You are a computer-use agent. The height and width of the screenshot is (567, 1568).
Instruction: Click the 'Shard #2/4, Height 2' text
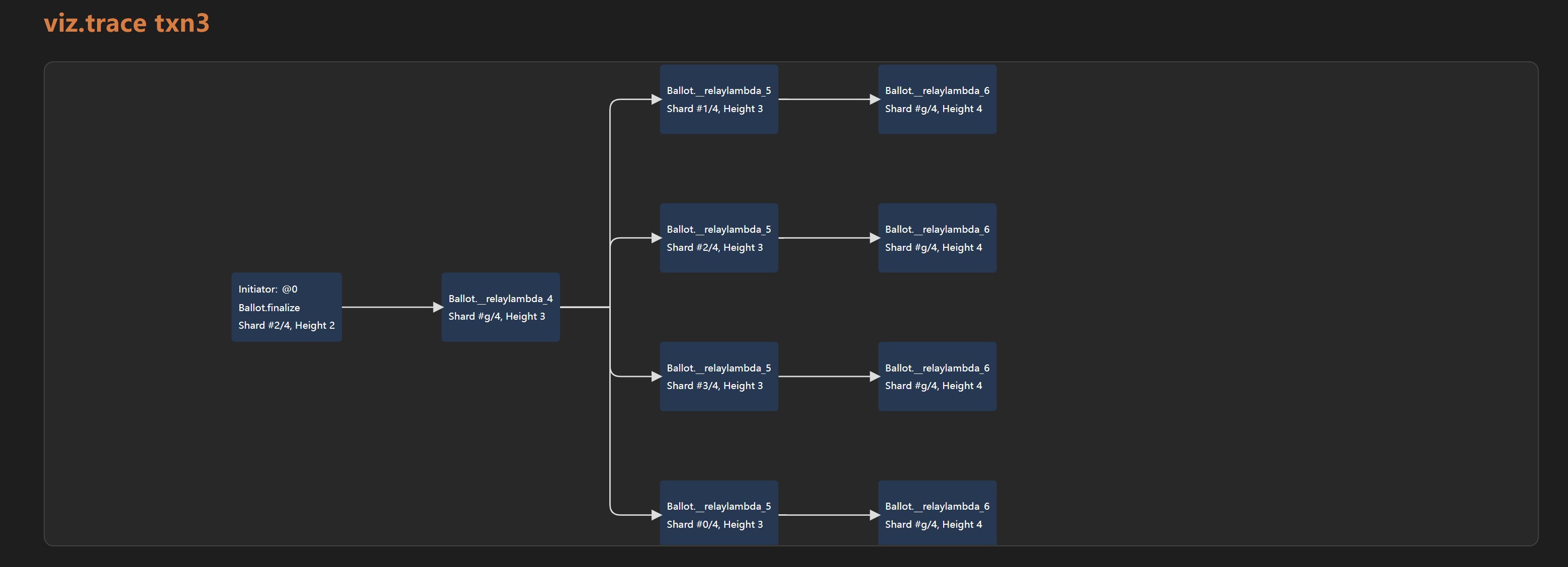pyautogui.click(x=287, y=326)
